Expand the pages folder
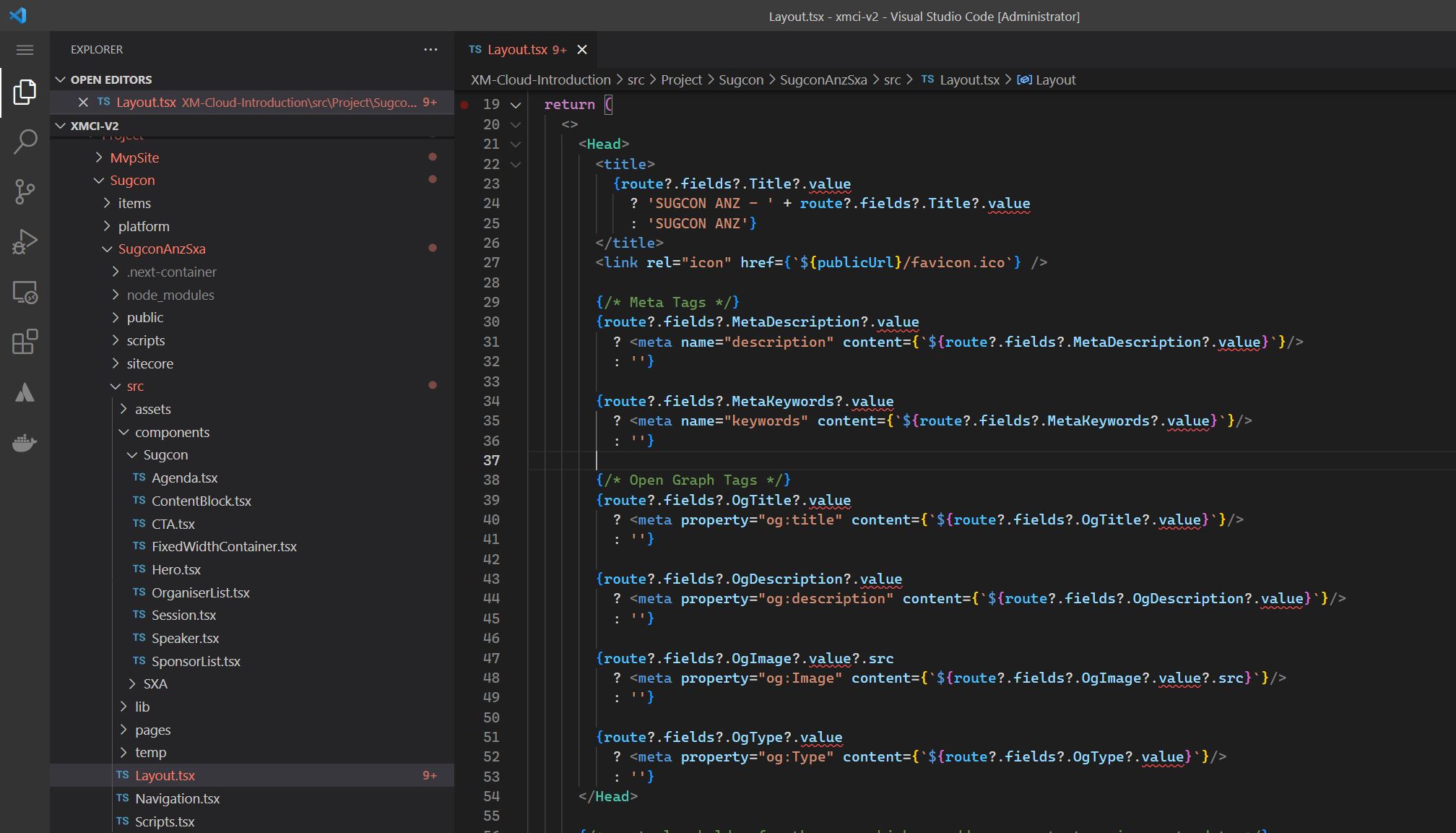Screen dimensions: 1456x833 pyautogui.click(x=124, y=730)
